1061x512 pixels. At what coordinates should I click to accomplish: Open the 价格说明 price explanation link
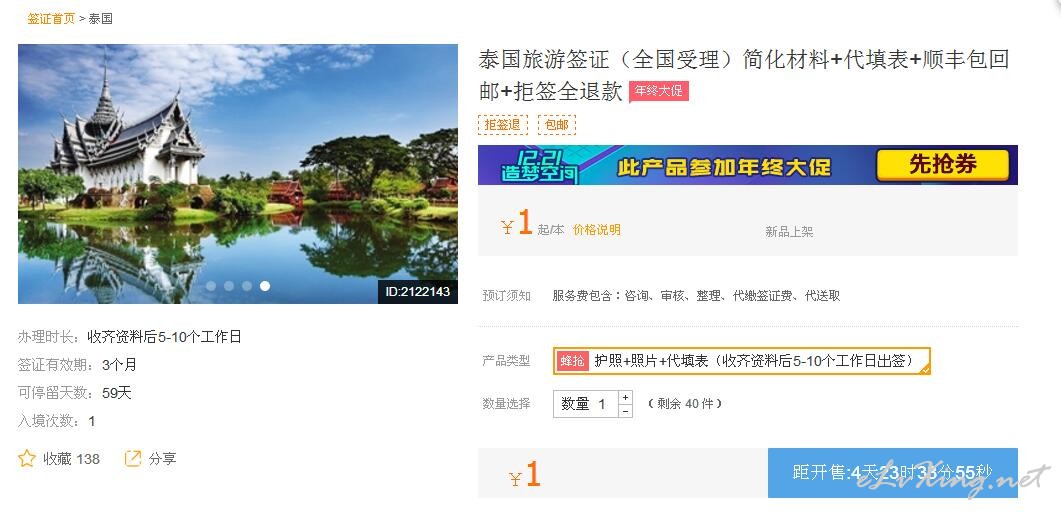pos(597,230)
